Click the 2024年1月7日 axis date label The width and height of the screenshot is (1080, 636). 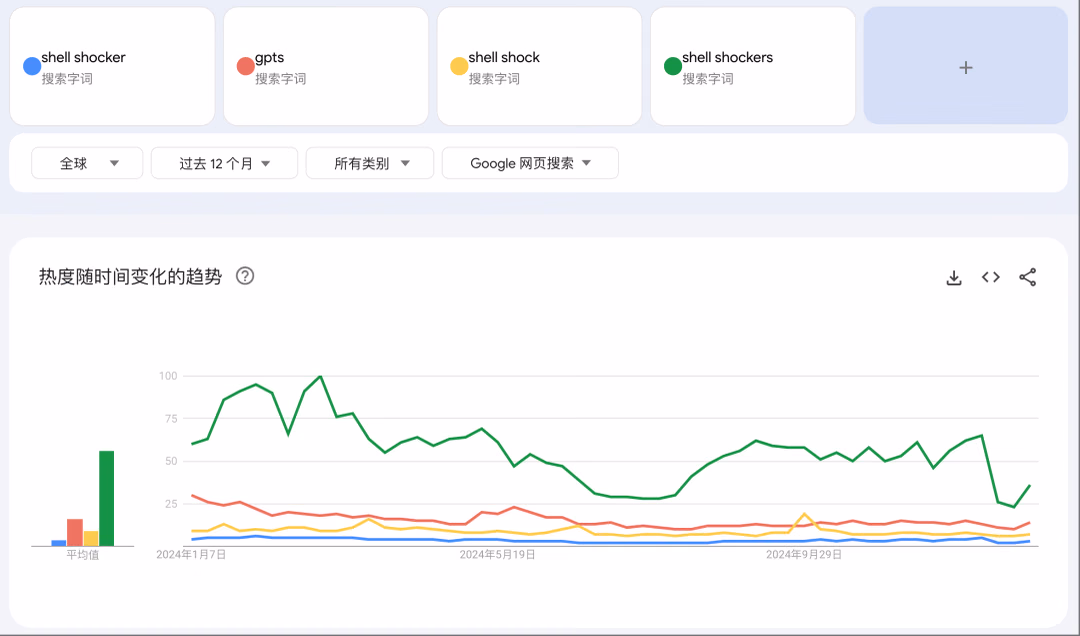click(x=191, y=555)
